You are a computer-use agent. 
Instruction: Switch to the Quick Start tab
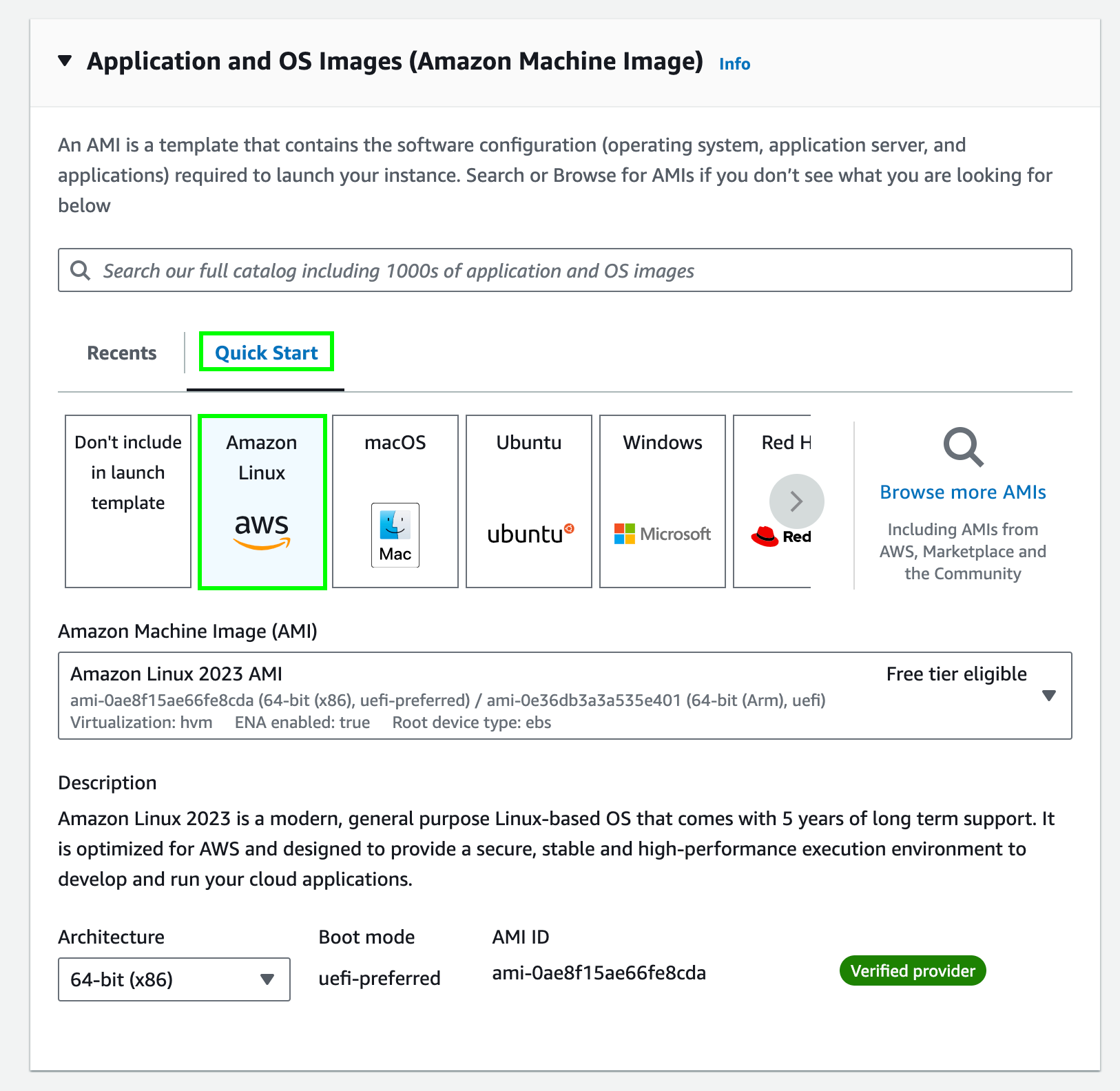coord(267,353)
